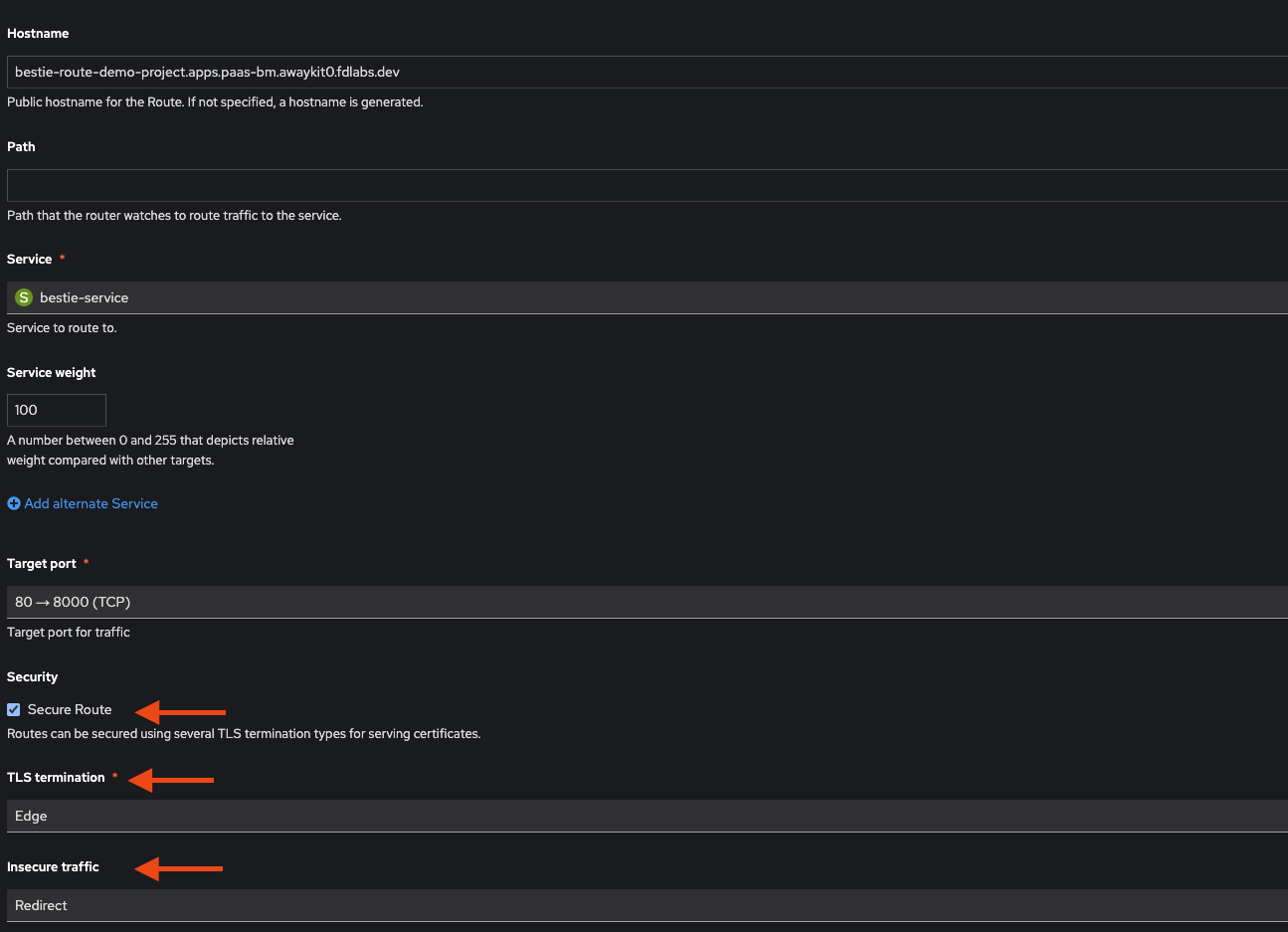Select the Service weight field containing 100

pyautogui.click(x=57, y=410)
